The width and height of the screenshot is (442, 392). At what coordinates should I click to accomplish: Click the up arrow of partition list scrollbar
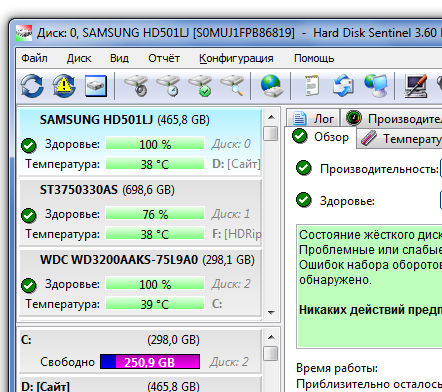(271, 337)
